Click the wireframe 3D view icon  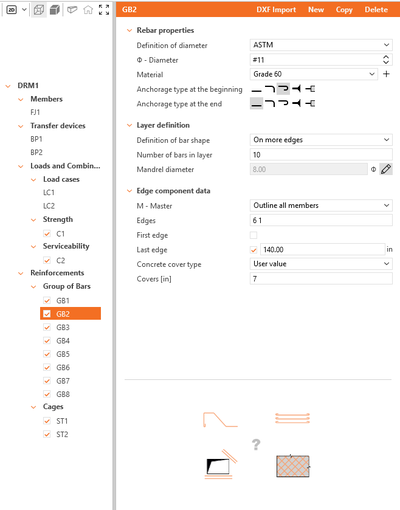click(39, 10)
